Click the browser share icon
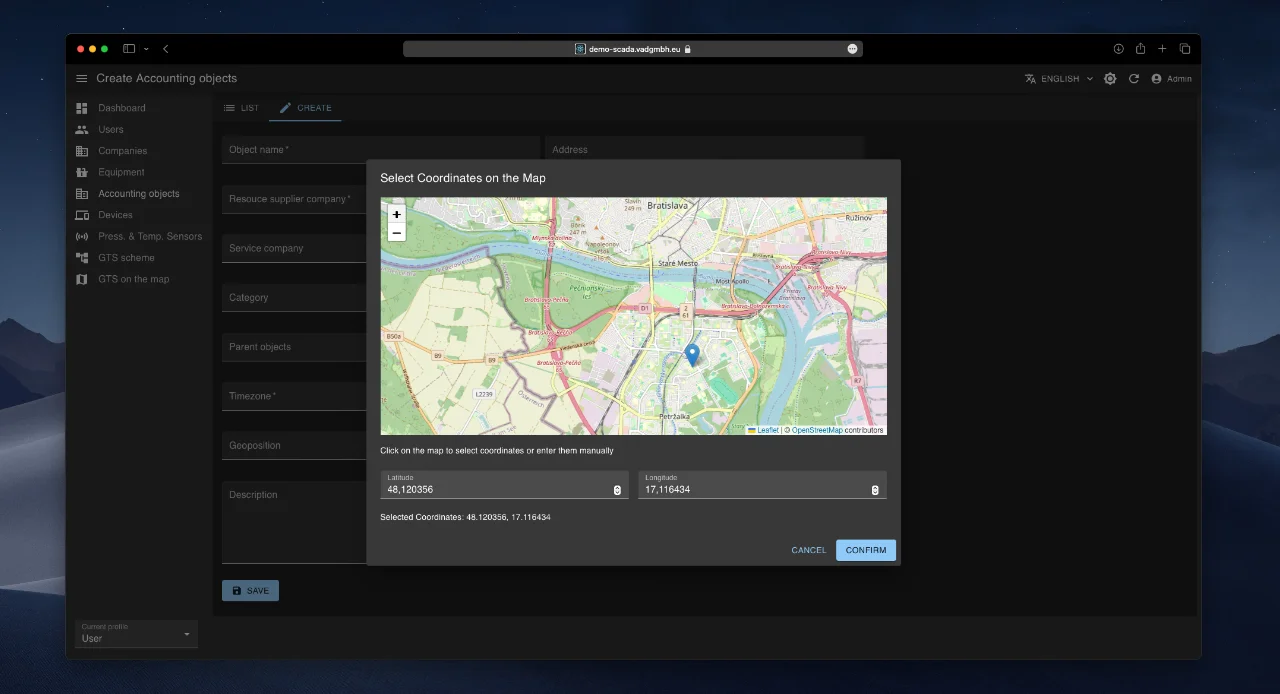The width and height of the screenshot is (1280, 694). click(x=1140, y=49)
